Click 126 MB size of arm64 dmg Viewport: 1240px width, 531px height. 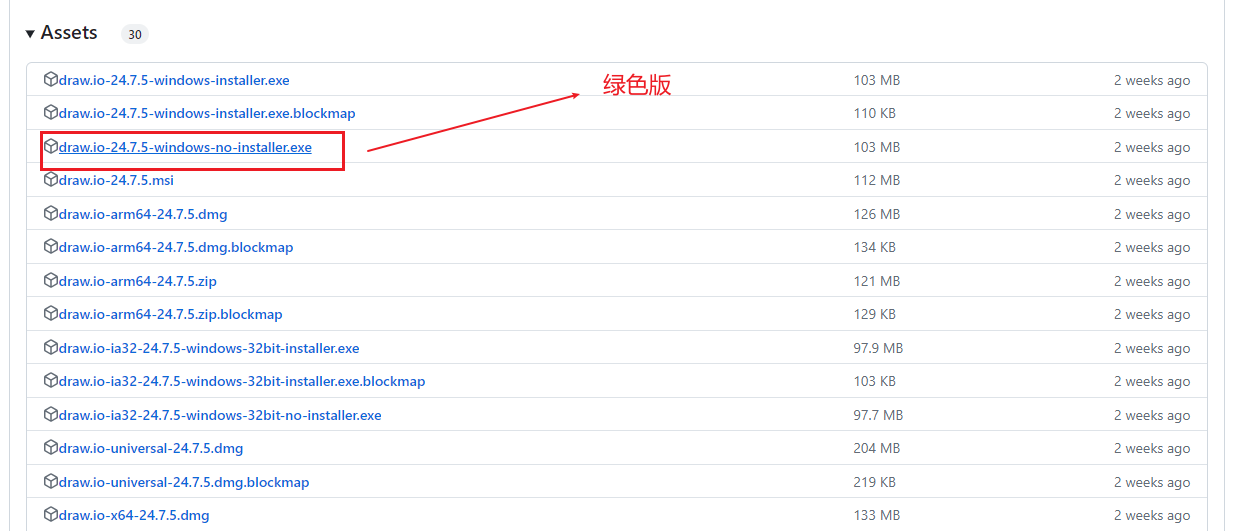[x=877, y=214]
